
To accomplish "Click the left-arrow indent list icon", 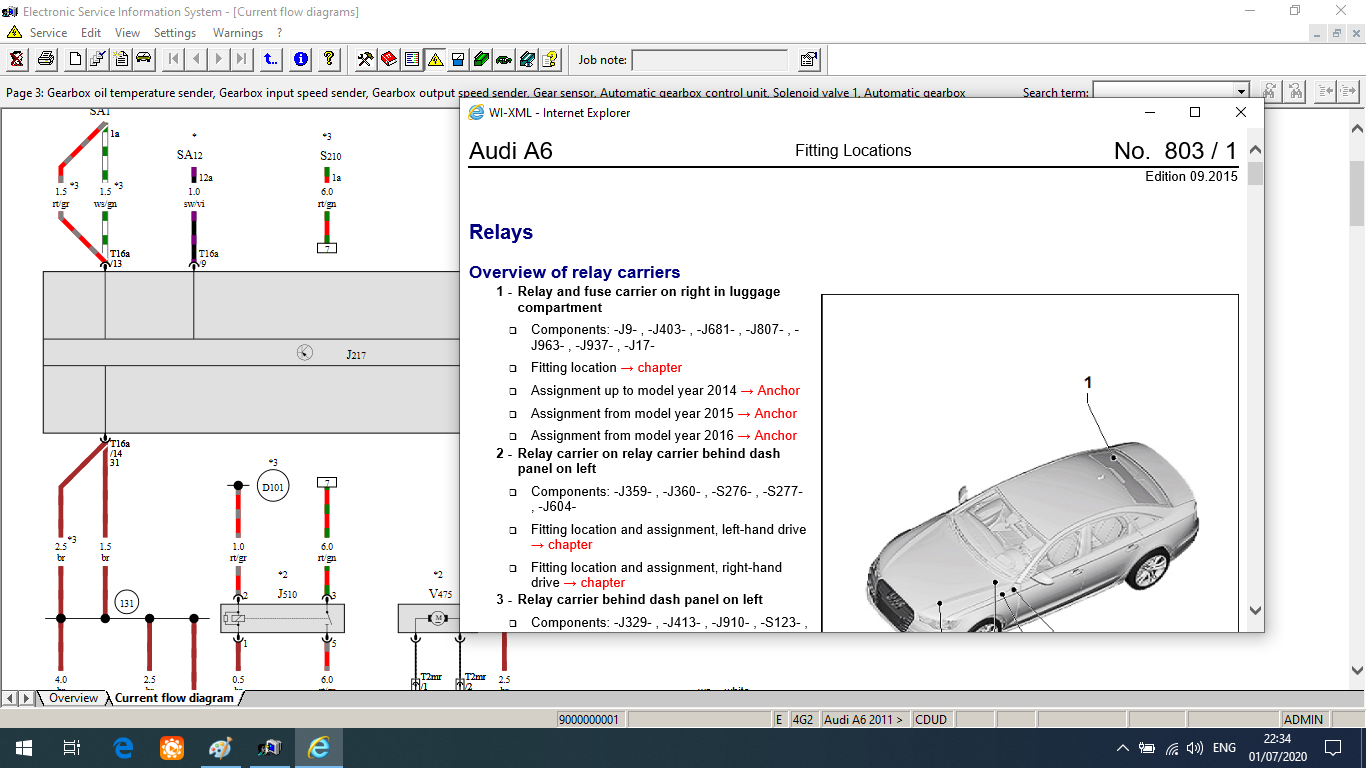I will point(1325,92).
